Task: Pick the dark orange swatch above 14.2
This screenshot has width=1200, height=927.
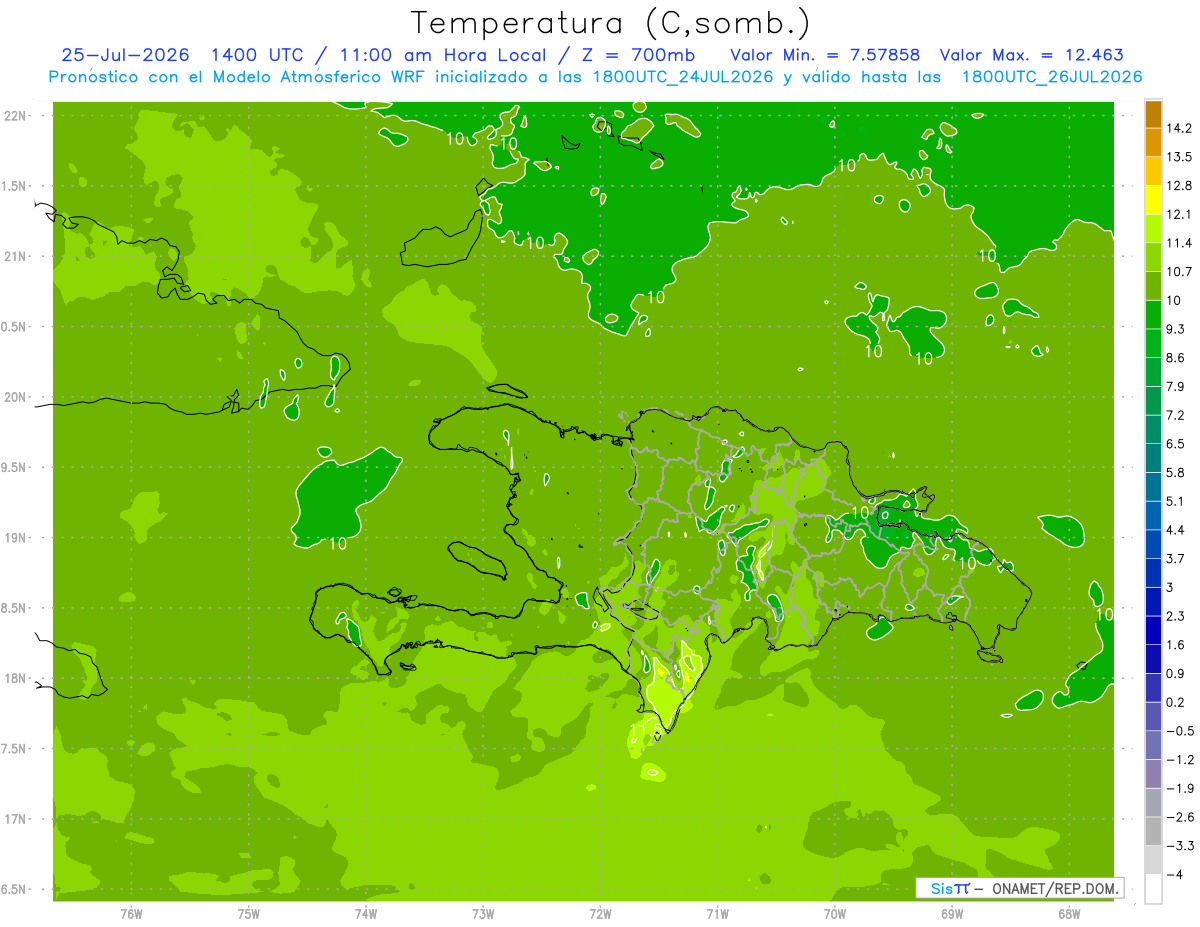Action: pyautogui.click(x=1153, y=115)
